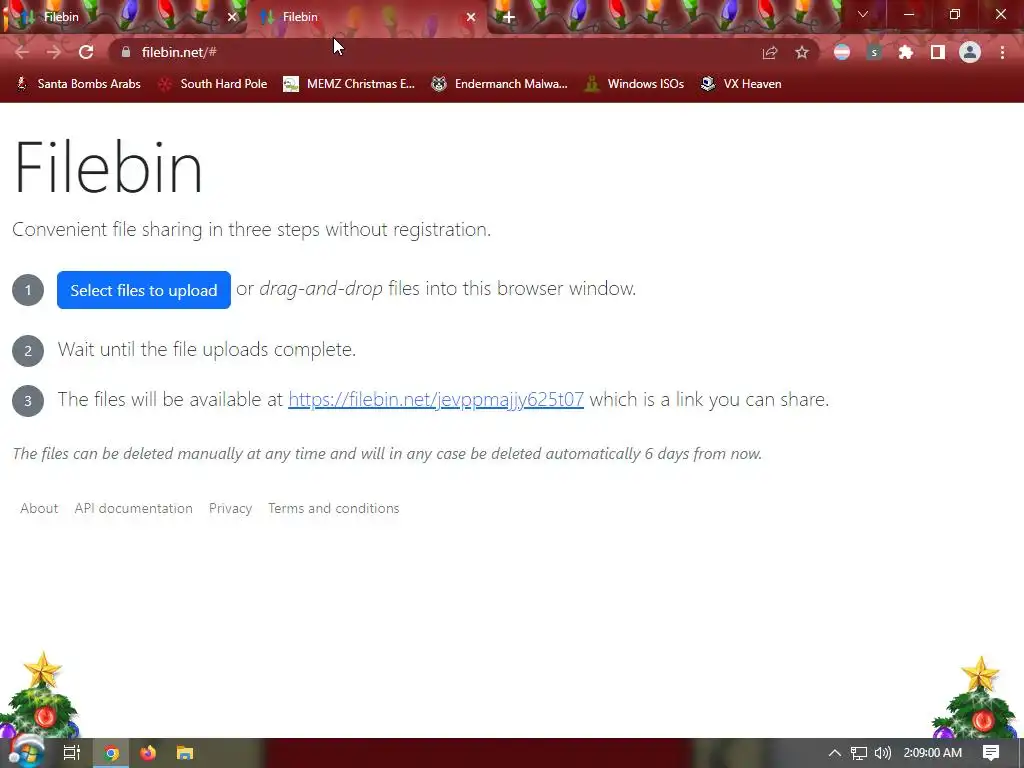
Task: Open the MEMZ Christmas bookmark
Action: (349, 84)
